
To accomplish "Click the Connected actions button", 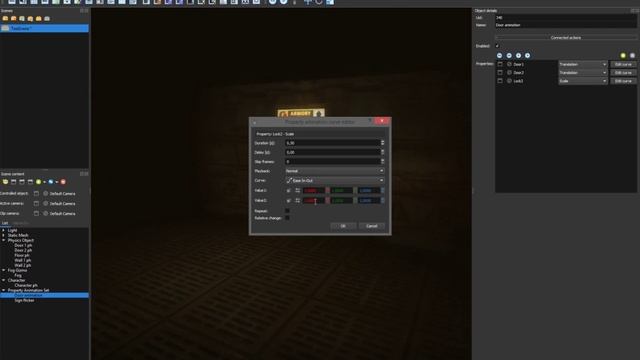I will pos(566,38).
